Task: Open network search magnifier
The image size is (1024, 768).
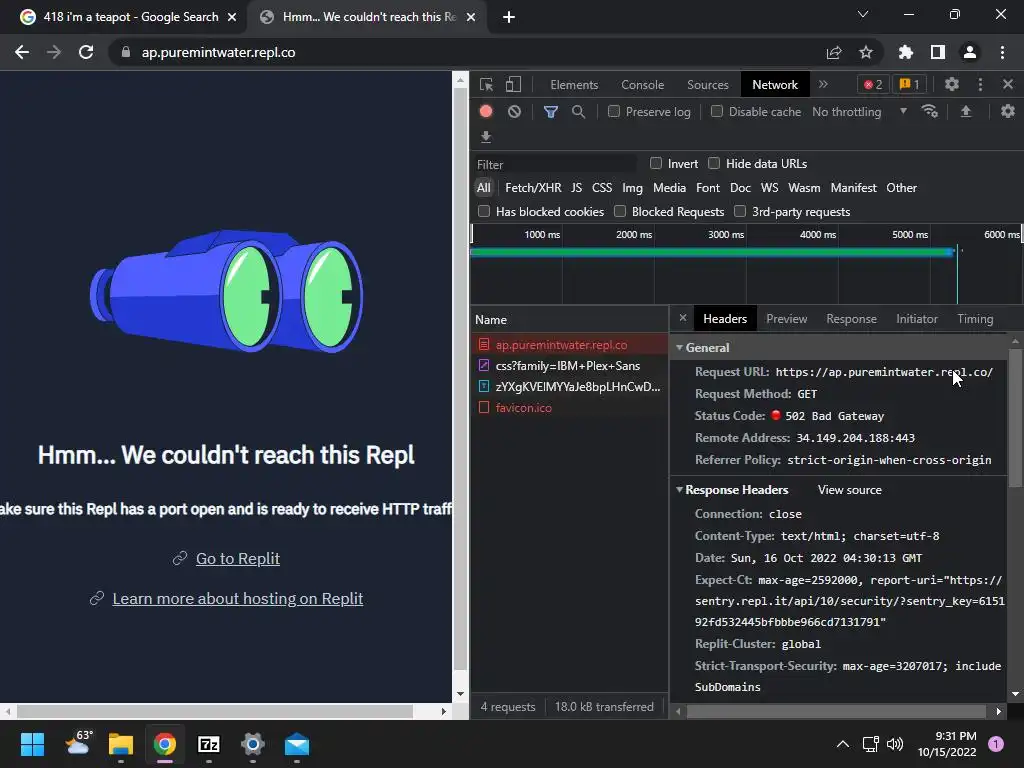Action: click(x=578, y=112)
